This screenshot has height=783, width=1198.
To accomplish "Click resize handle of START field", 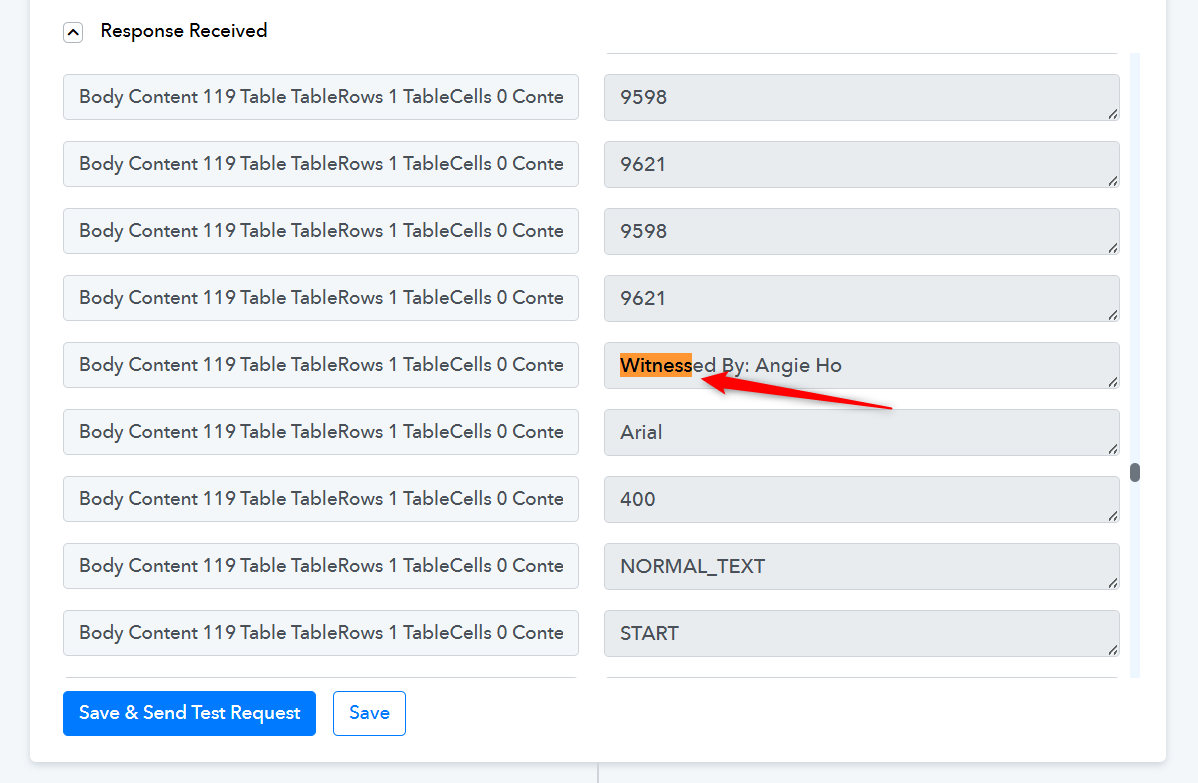I will click(1113, 650).
